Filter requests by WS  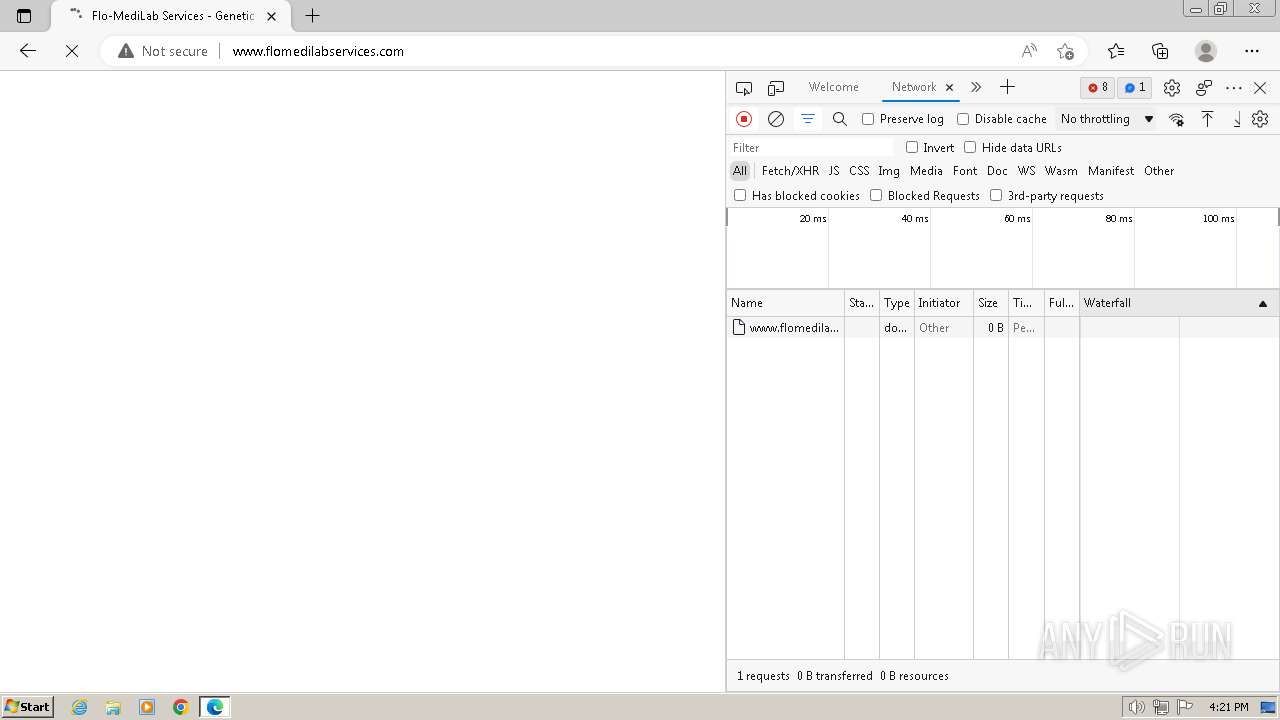tap(1027, 171)
